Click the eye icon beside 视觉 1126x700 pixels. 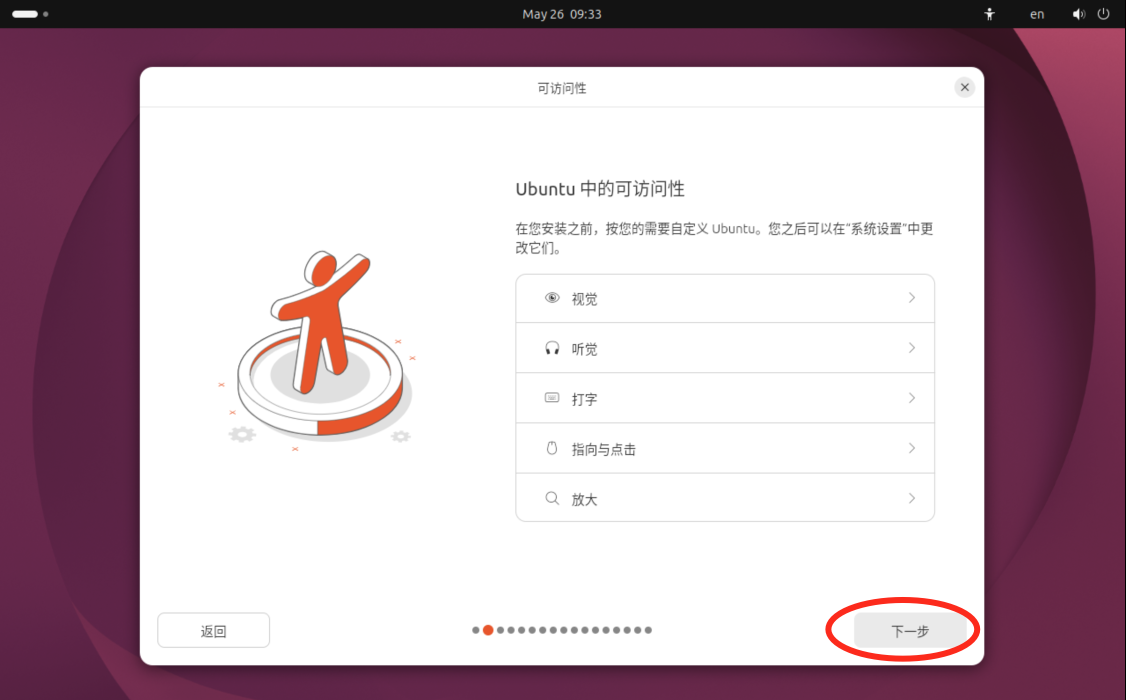[x=552, y=298]
